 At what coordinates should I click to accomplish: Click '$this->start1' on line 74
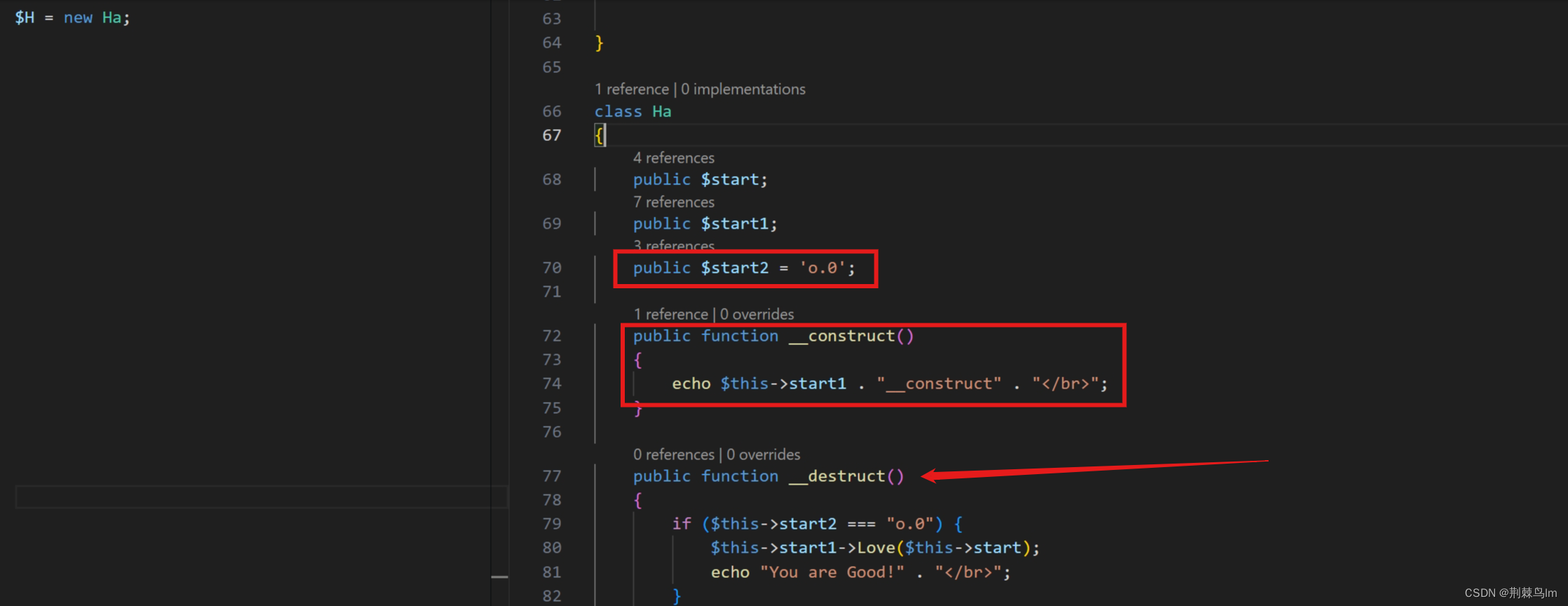(783, 384)
